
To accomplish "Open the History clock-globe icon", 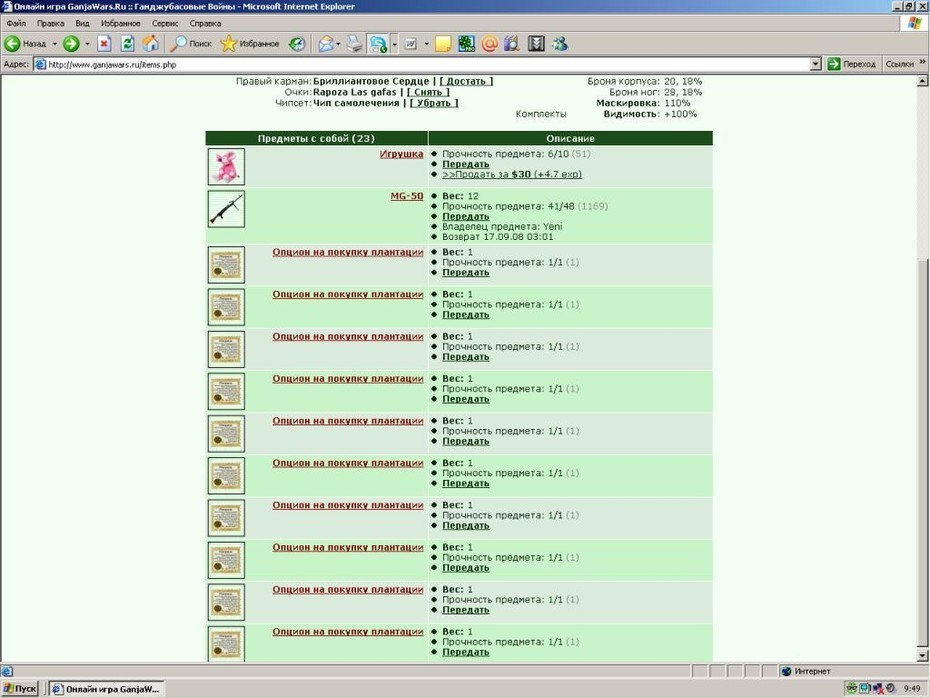I will coord(297,44).
